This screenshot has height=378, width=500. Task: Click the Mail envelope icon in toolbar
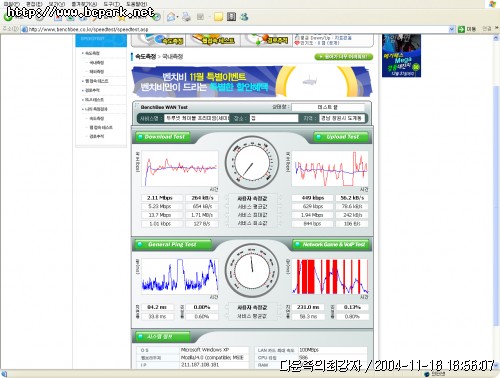coord(171,17)
